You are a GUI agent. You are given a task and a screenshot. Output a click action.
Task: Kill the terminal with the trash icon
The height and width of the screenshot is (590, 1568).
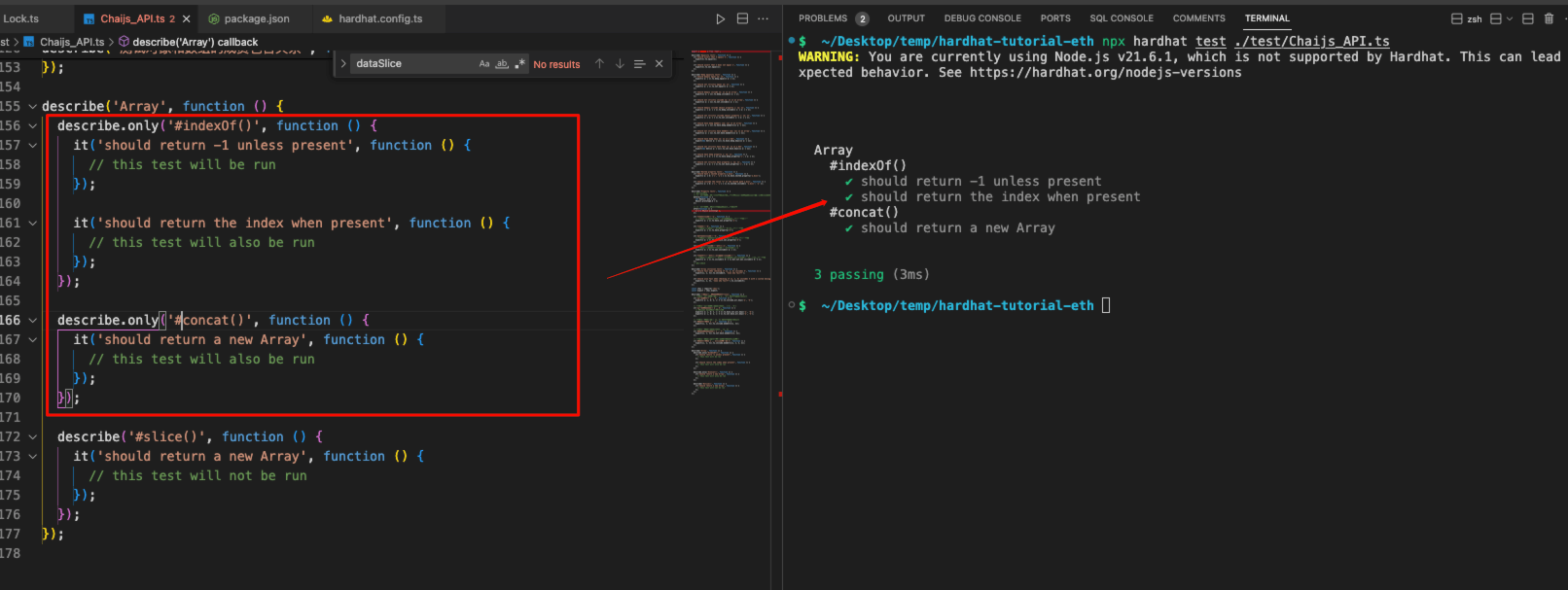pyautogui.click(x=1550, y=18)
